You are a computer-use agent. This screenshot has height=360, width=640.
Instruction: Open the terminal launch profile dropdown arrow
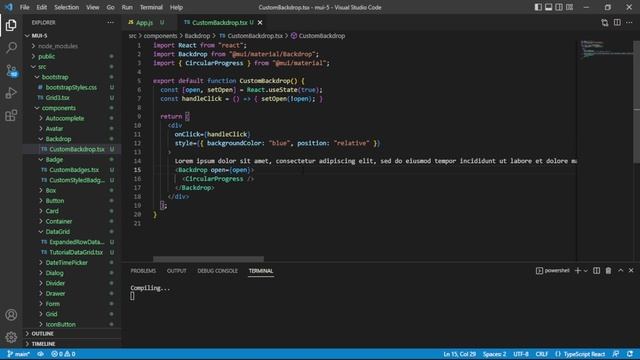pyautogui.click(x=585, y=271)
